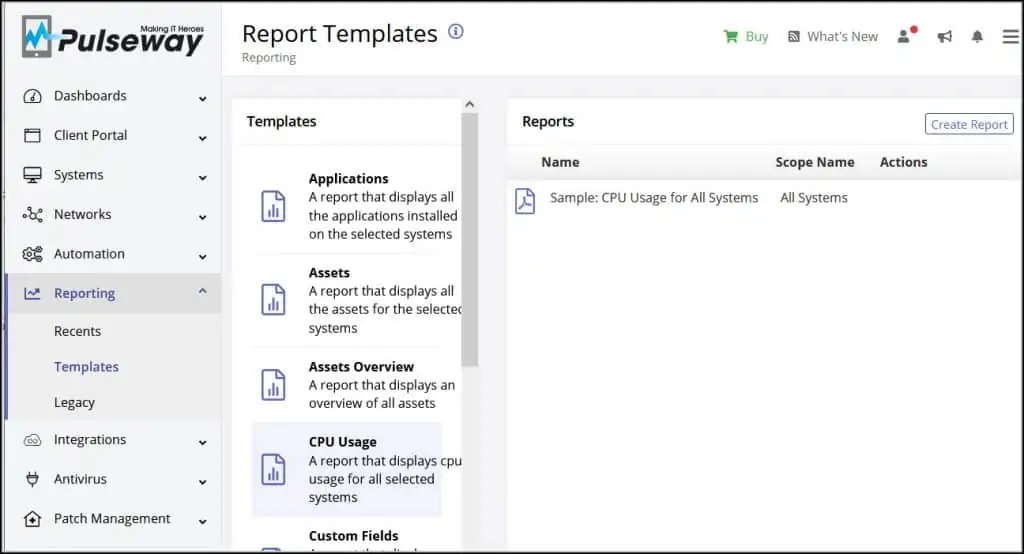Open the Legacy submenu item
The image size is (1024, 554).
(x=74, y=402)
